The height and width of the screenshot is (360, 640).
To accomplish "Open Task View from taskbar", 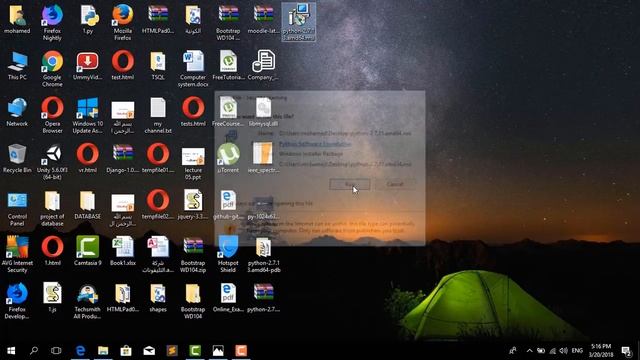I will coord(56,351).
